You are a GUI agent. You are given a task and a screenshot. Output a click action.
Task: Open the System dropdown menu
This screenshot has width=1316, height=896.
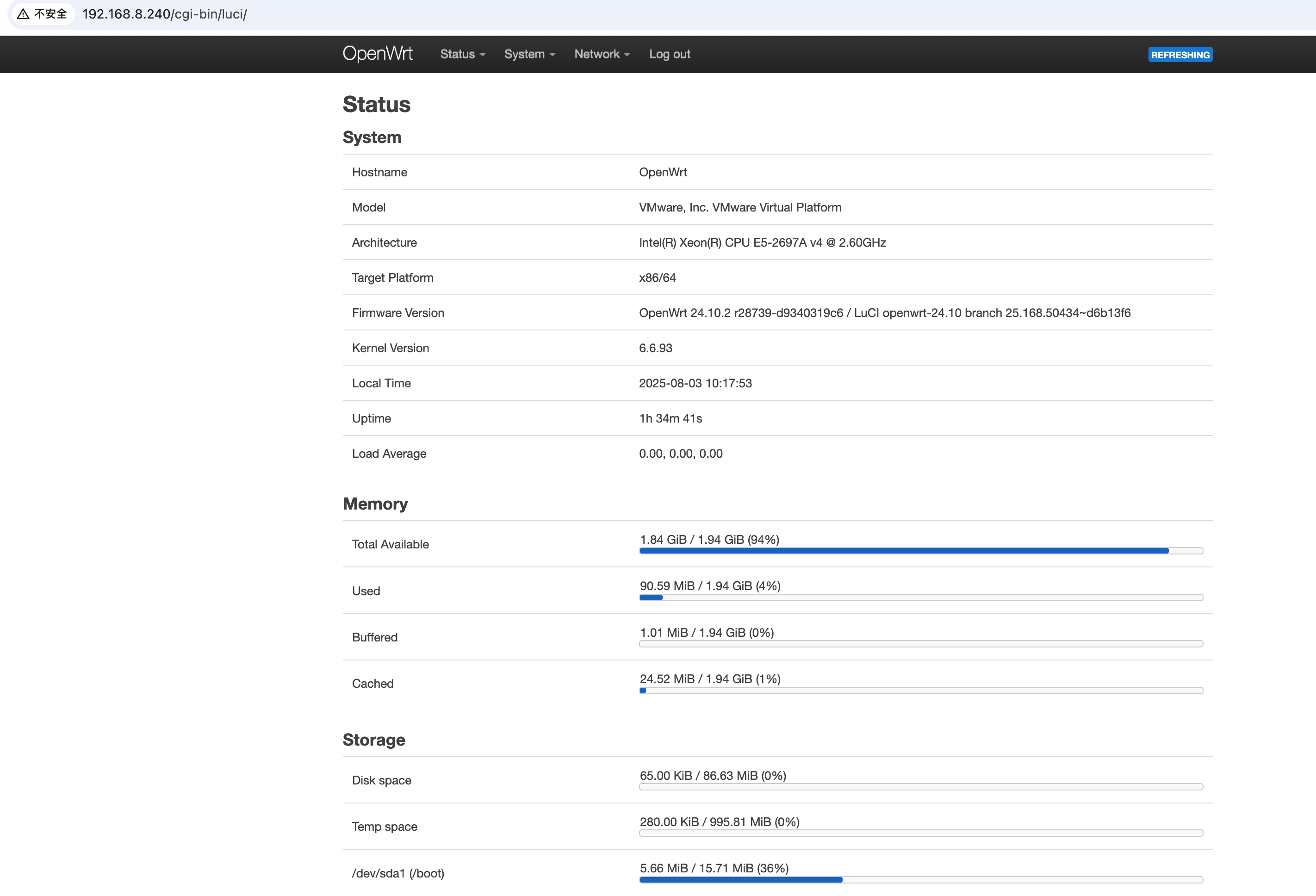[x=530, y=54]
